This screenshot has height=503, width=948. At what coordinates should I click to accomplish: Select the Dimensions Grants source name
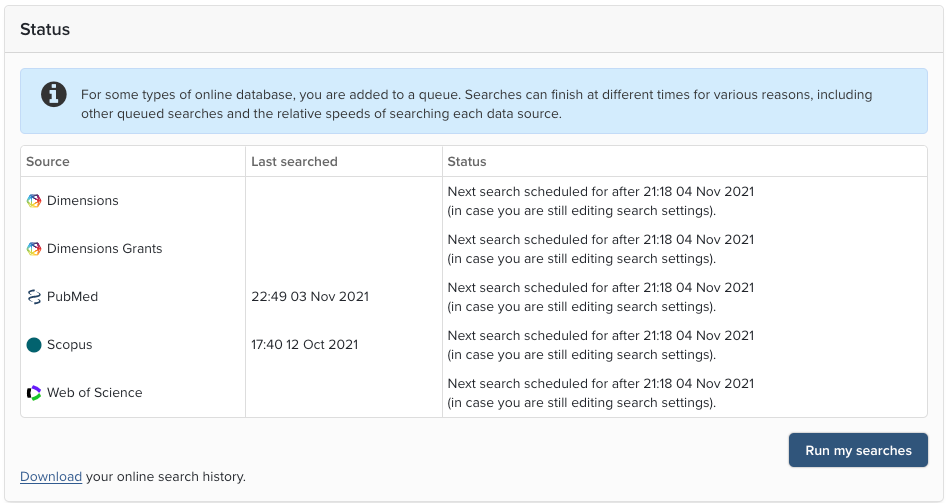pyautogui.click(x=104, y=249)
